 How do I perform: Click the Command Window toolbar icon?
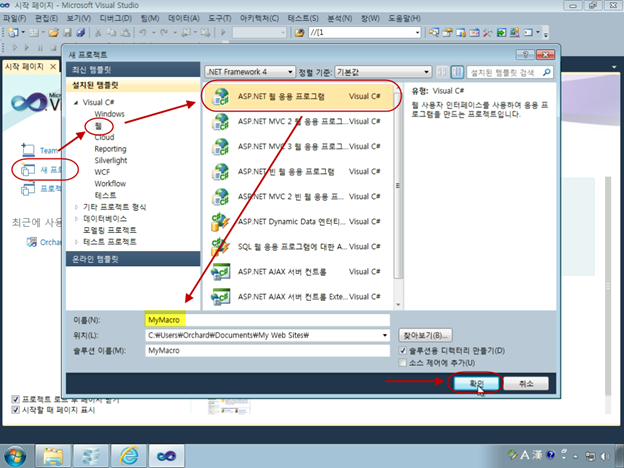[528, 32]
